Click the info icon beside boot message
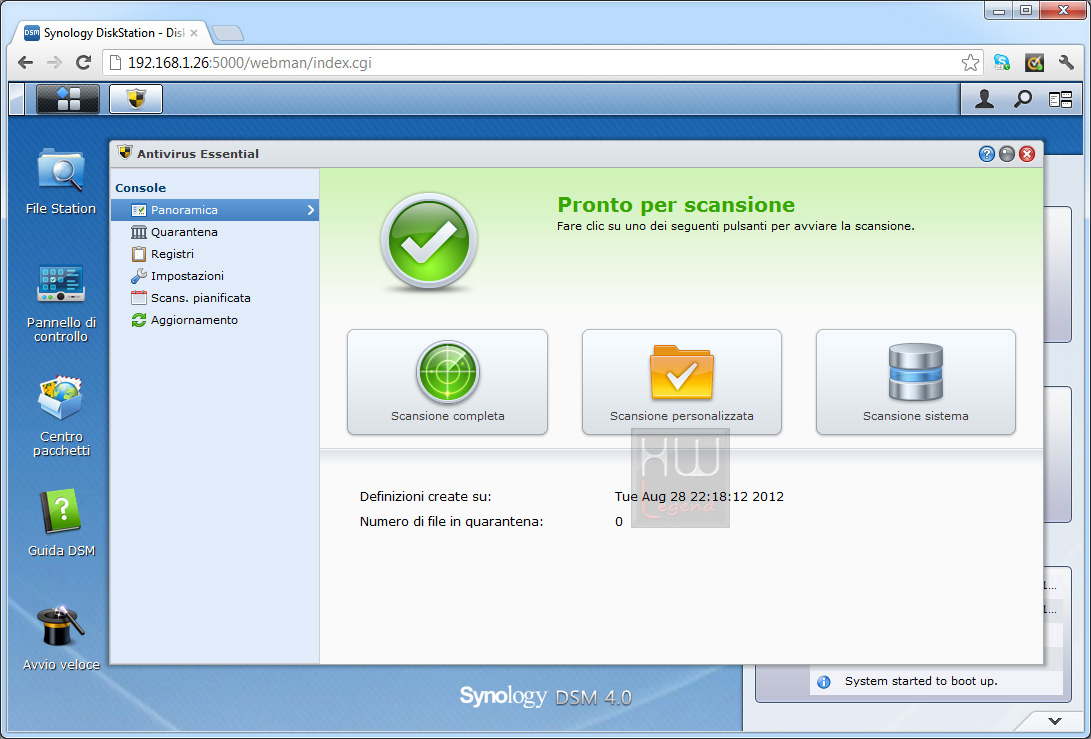 coord(824,682)
